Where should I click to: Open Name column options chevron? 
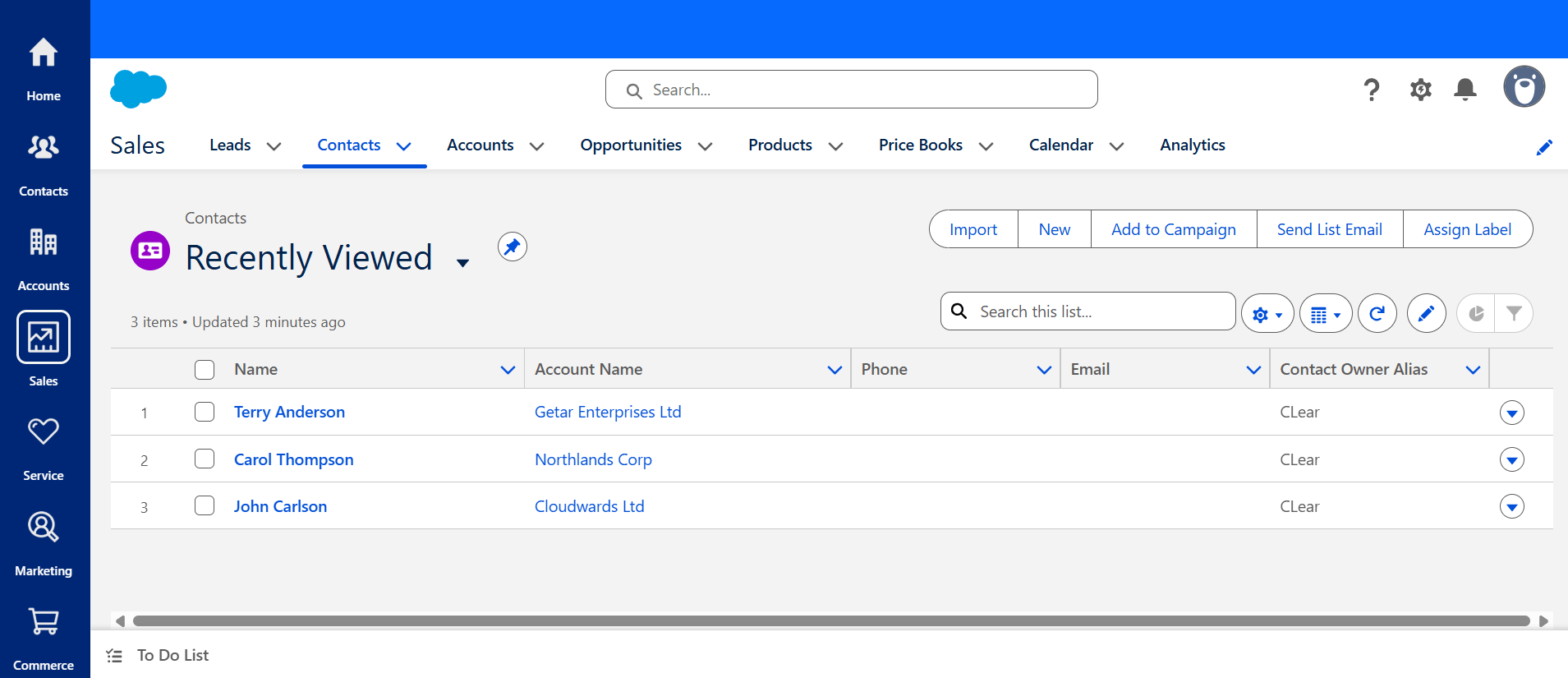pyautogui.click(x=508, y=370)
